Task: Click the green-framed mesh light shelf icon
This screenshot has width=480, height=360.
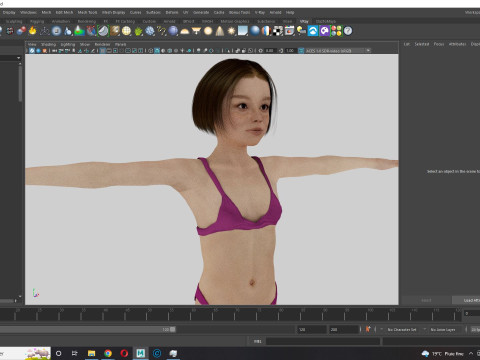Action: 103,31
